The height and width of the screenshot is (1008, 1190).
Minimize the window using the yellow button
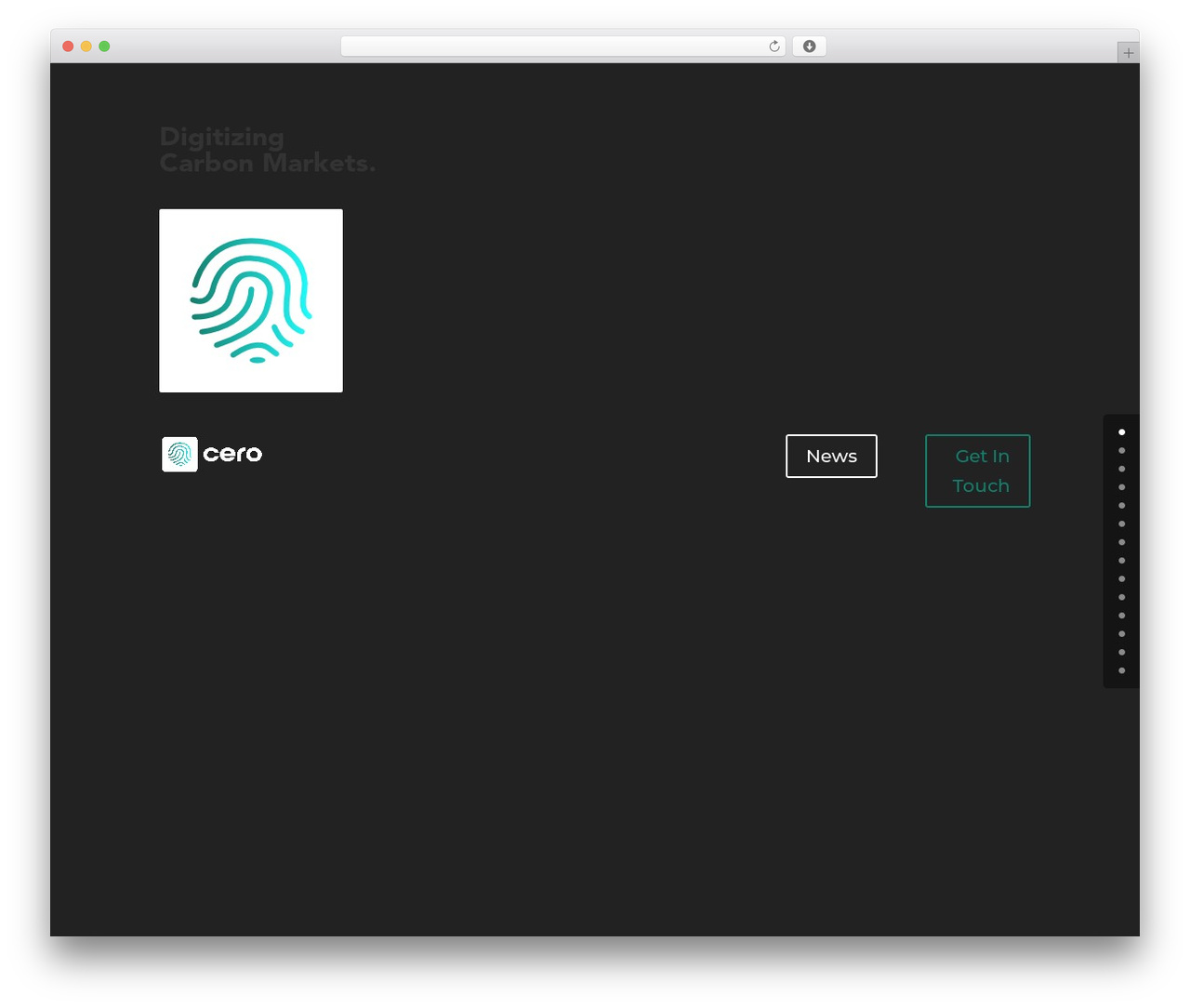point(86,46)
